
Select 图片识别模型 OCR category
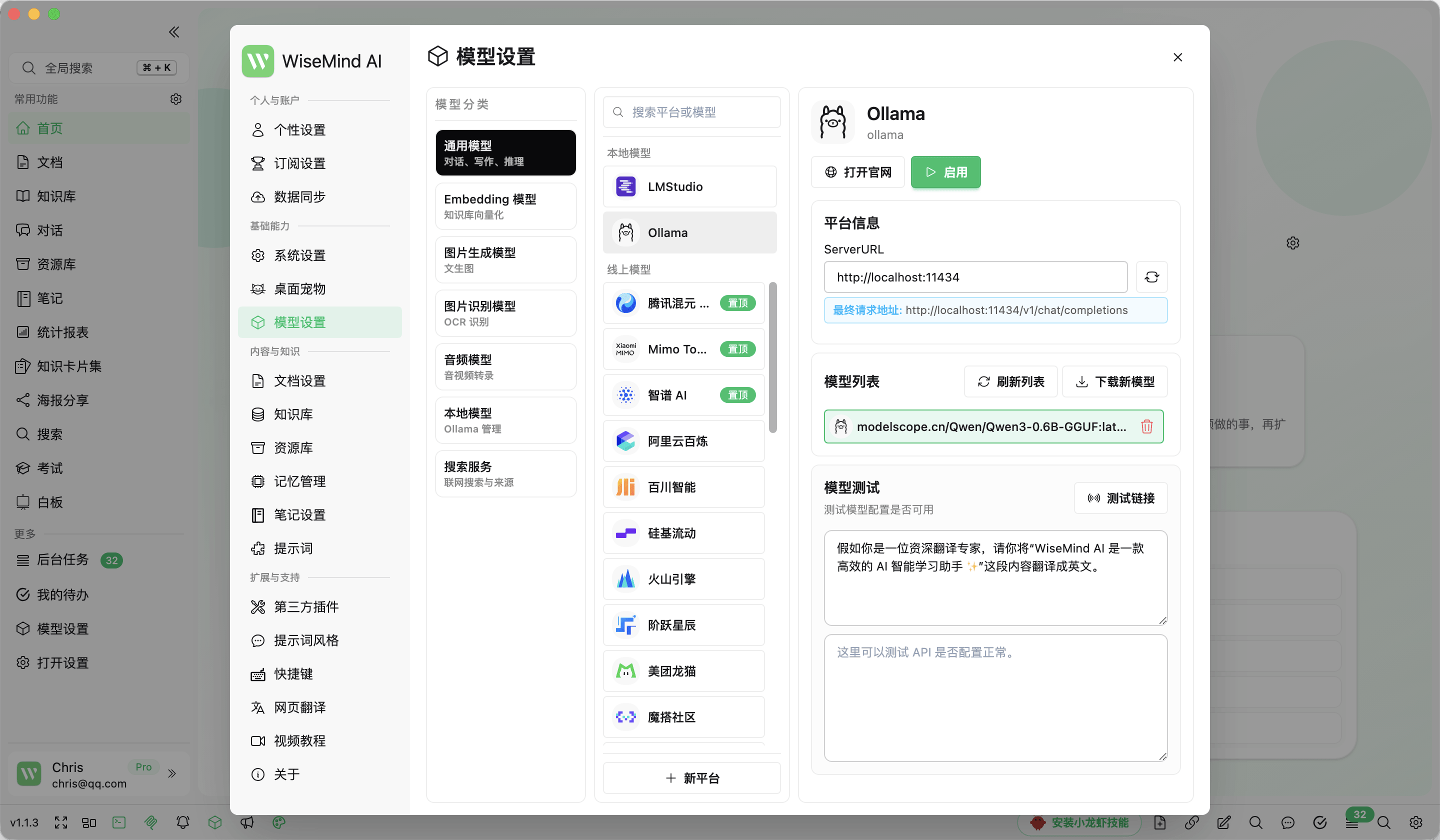coord(505,313)
